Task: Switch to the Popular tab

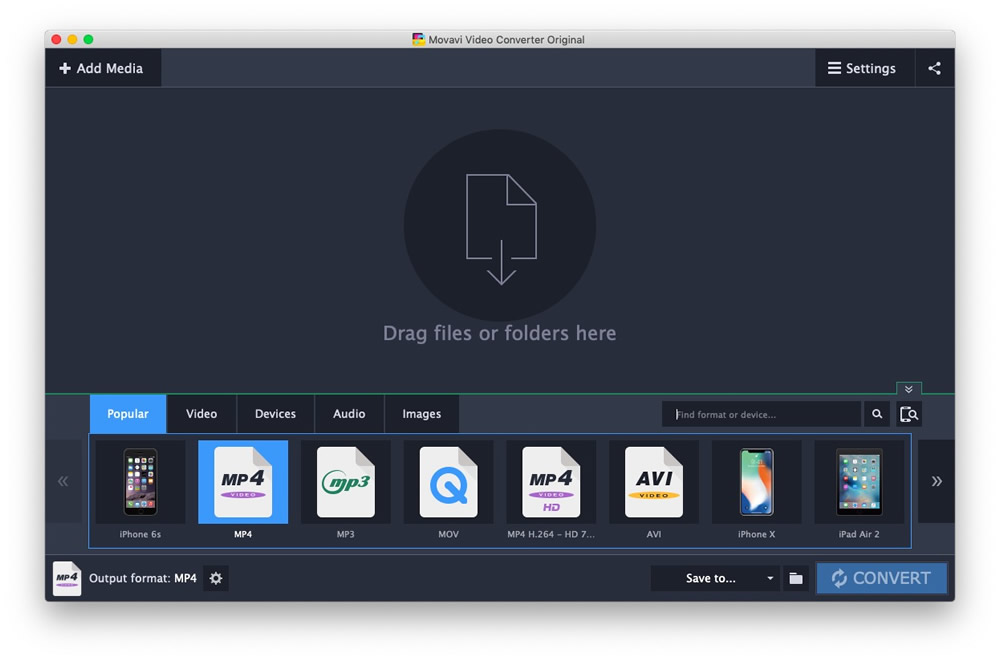Action: pos(128,413)
